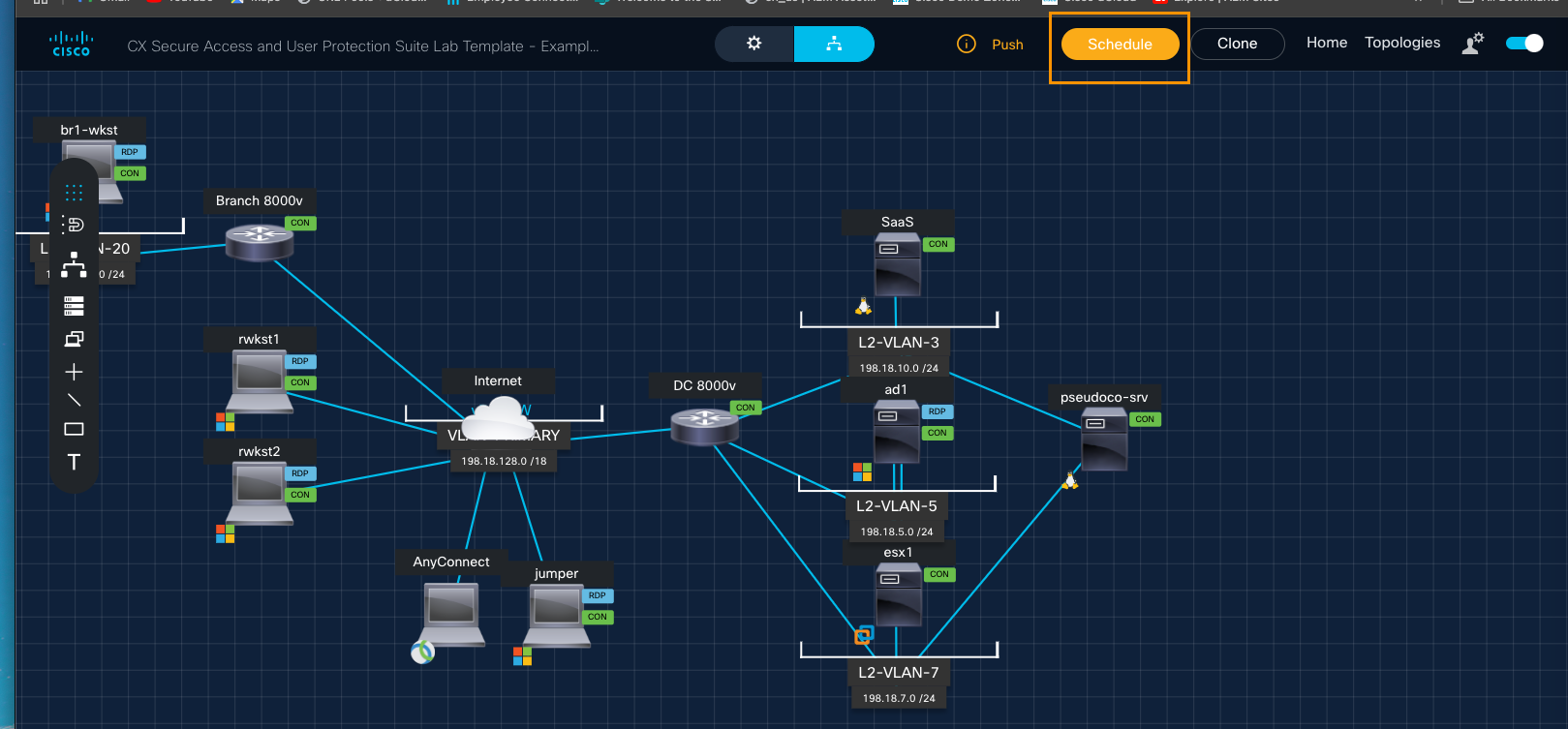Click the Schedule button

click(1120, 45)
